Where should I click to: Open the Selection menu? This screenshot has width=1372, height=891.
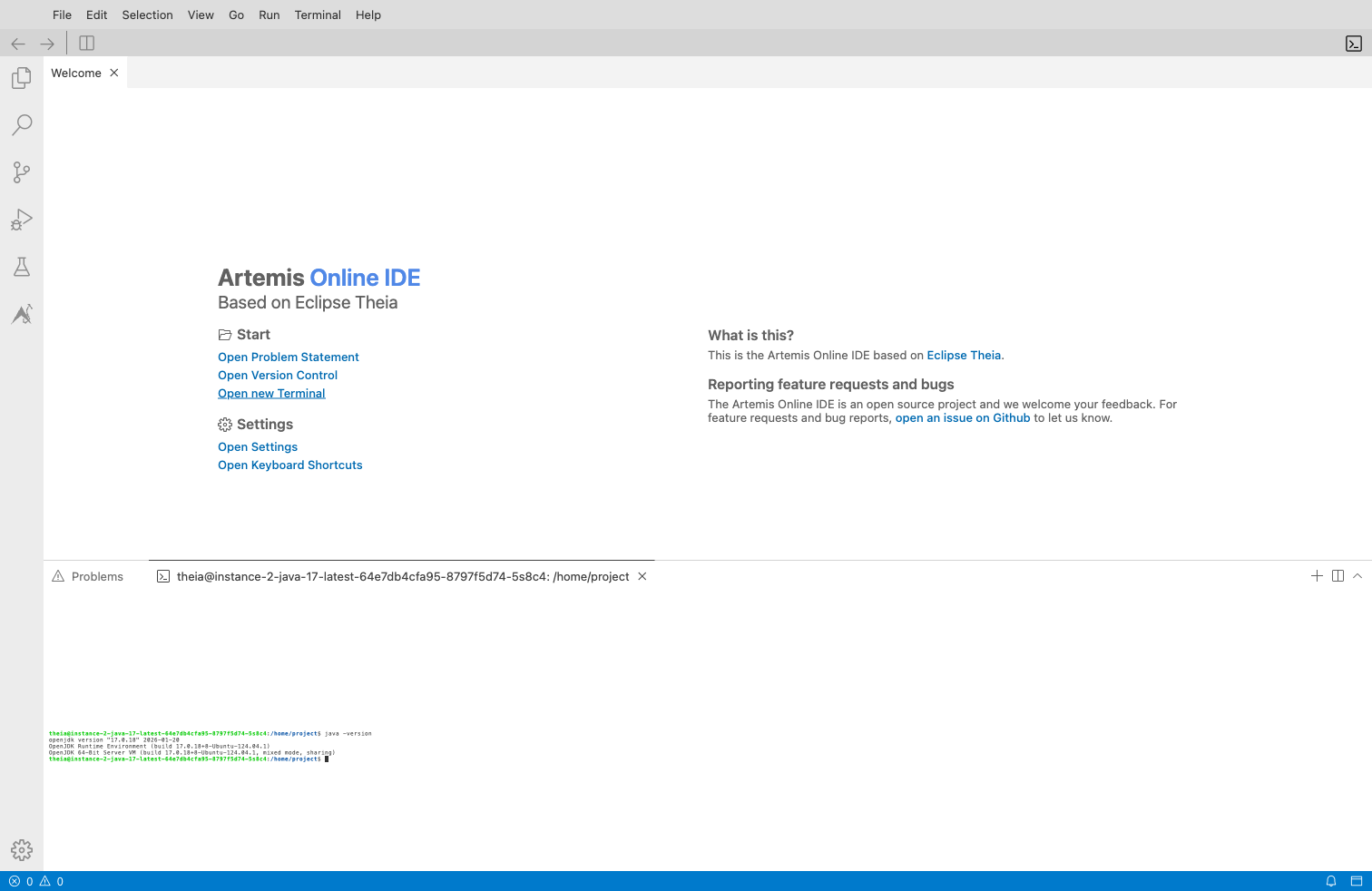tap(148, 15)
